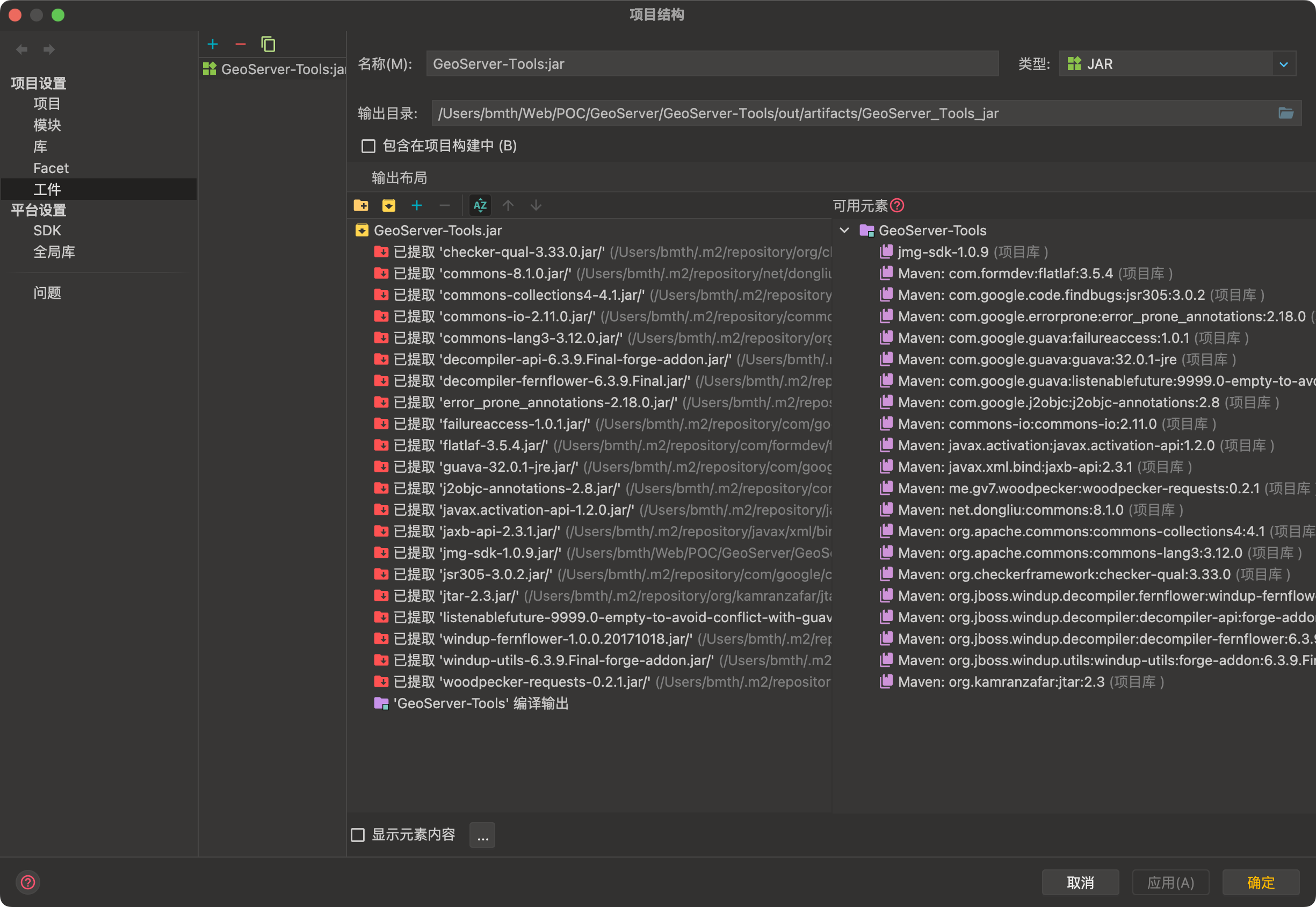
Task: Open the dialog help button
Action: tap(28, 882)
